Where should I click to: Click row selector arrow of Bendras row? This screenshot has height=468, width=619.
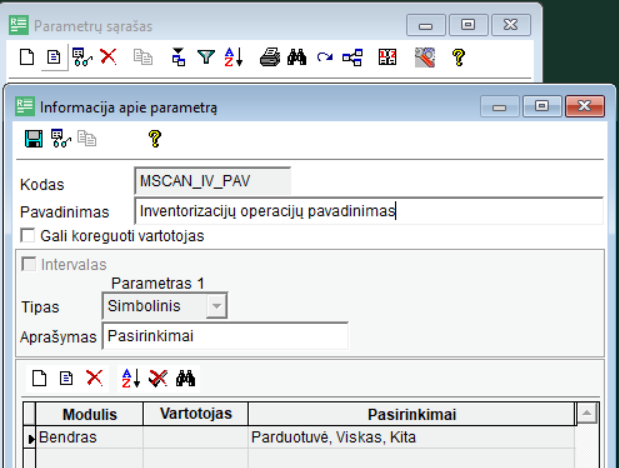(30, 438)
